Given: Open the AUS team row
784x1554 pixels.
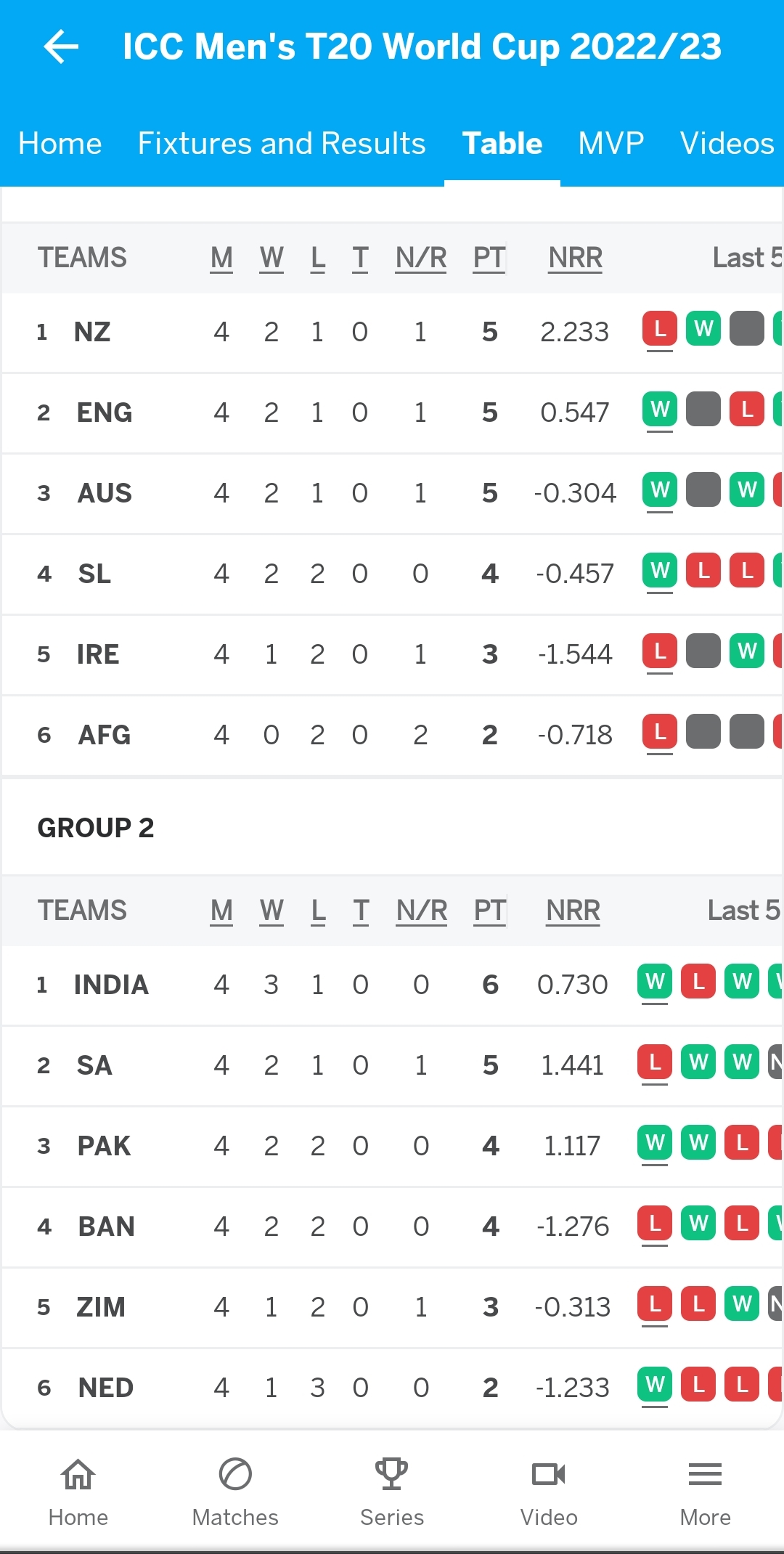Looking at the screenshot, I should pos(392,494).
